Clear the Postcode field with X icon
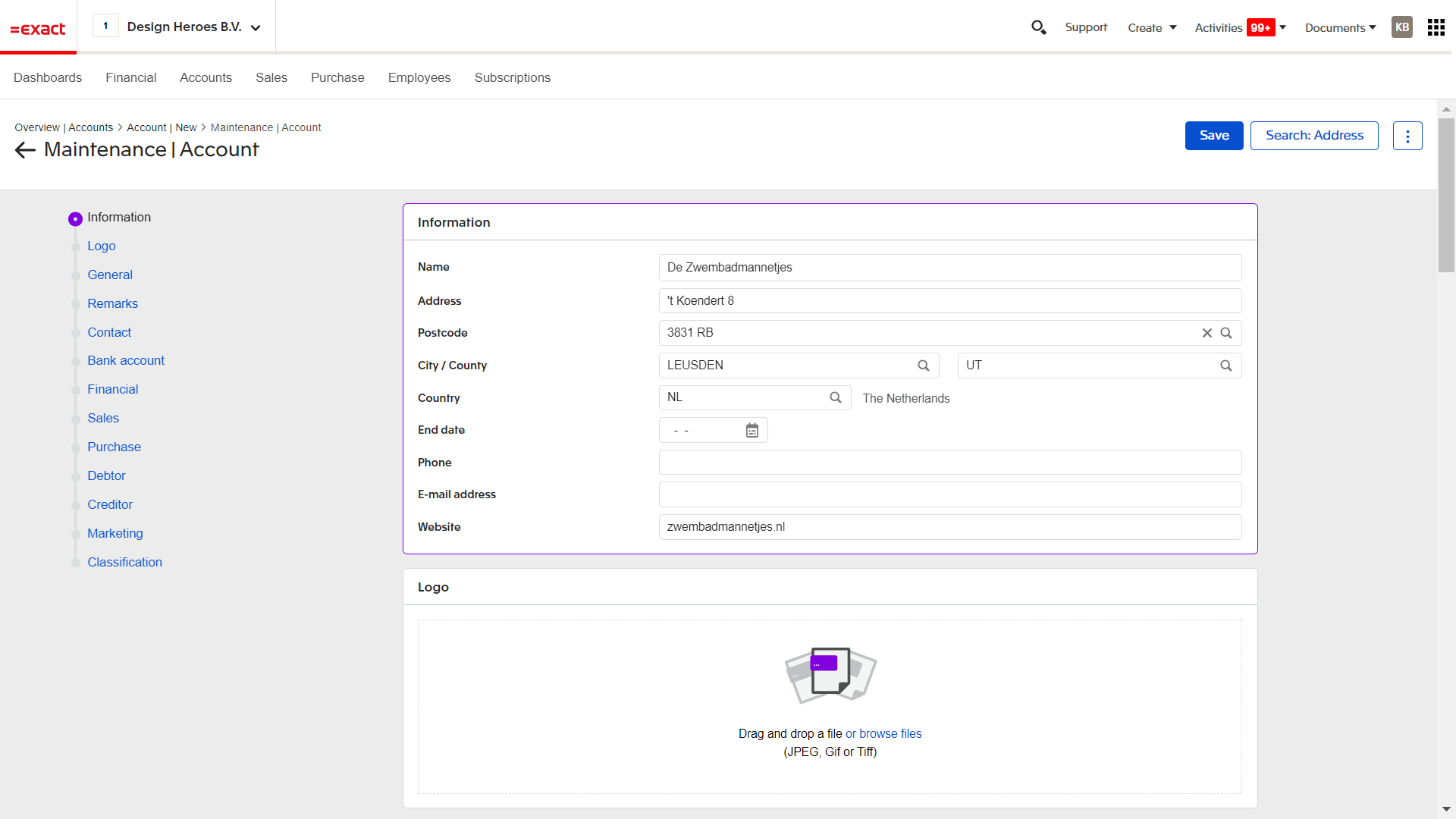Viewport: 1456px width, 819px height. coord(1207,333)
